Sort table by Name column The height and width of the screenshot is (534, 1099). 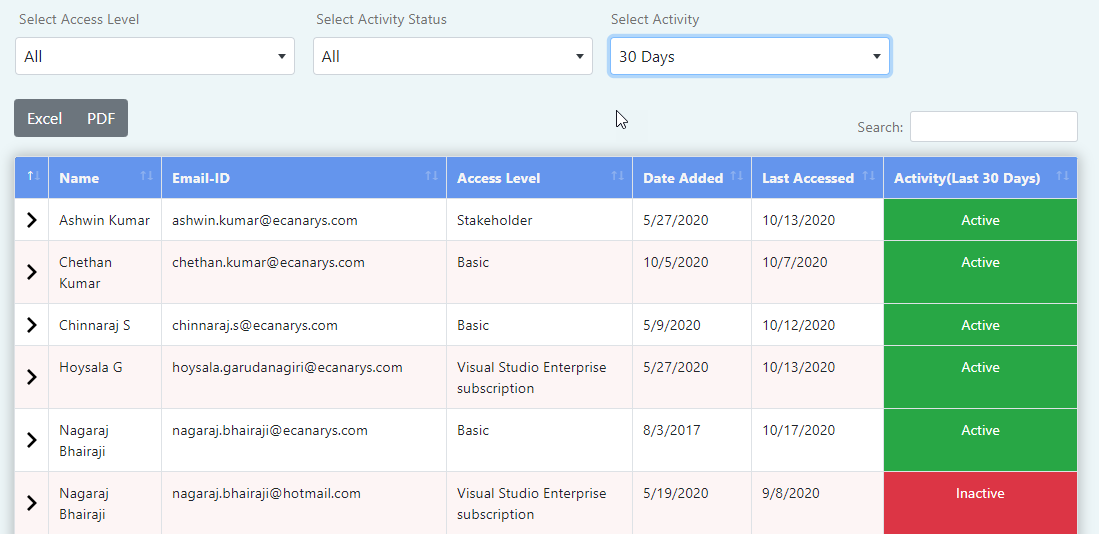[x=105, y=178]
